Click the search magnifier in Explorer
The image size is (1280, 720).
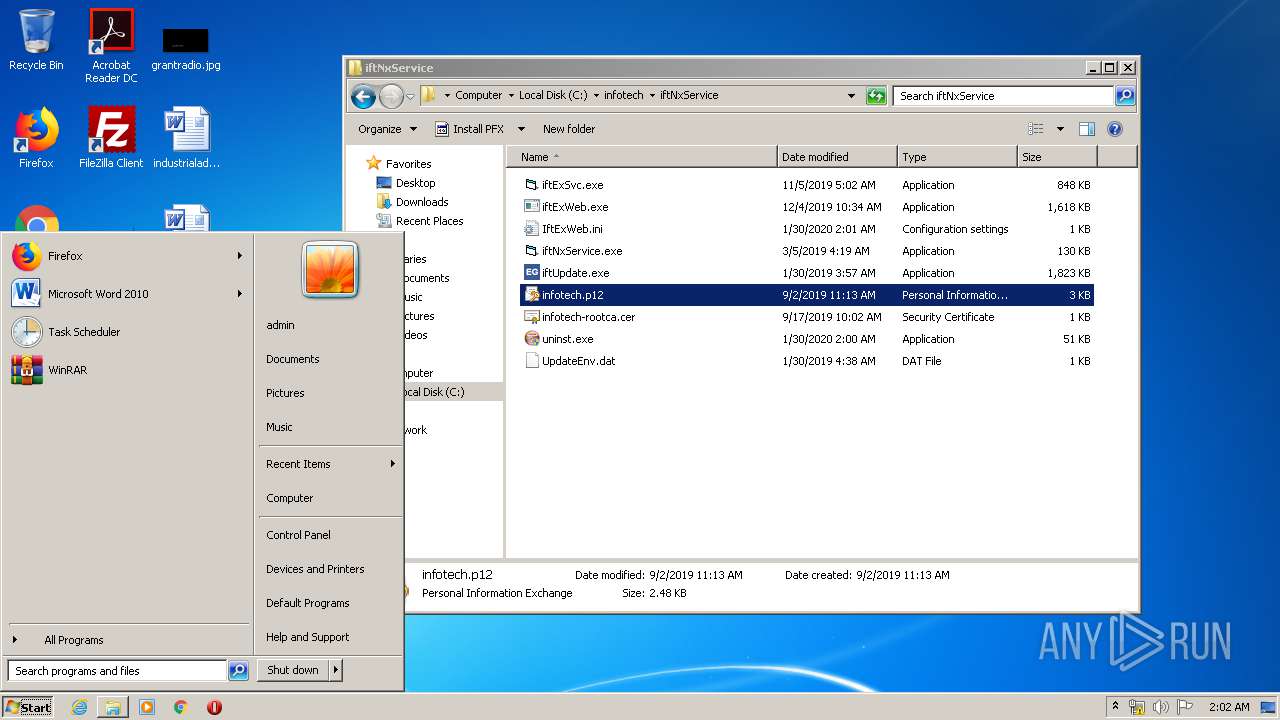coord(1125,96)
